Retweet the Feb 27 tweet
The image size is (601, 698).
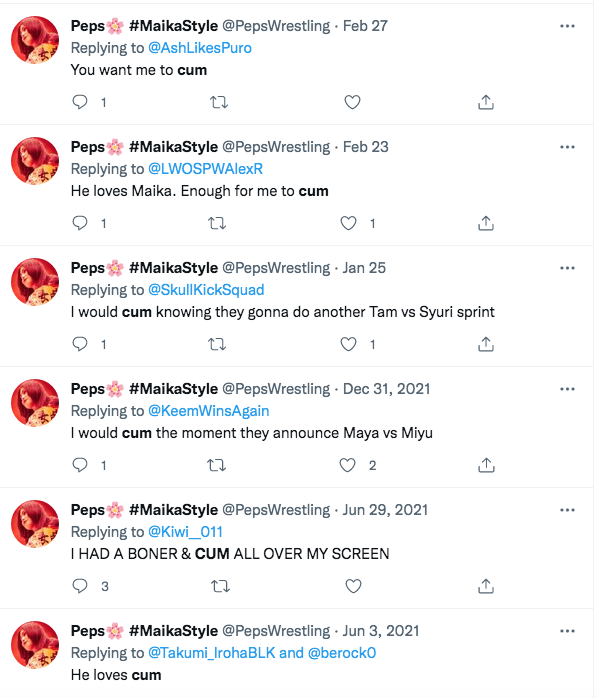[x=216, y=102]
